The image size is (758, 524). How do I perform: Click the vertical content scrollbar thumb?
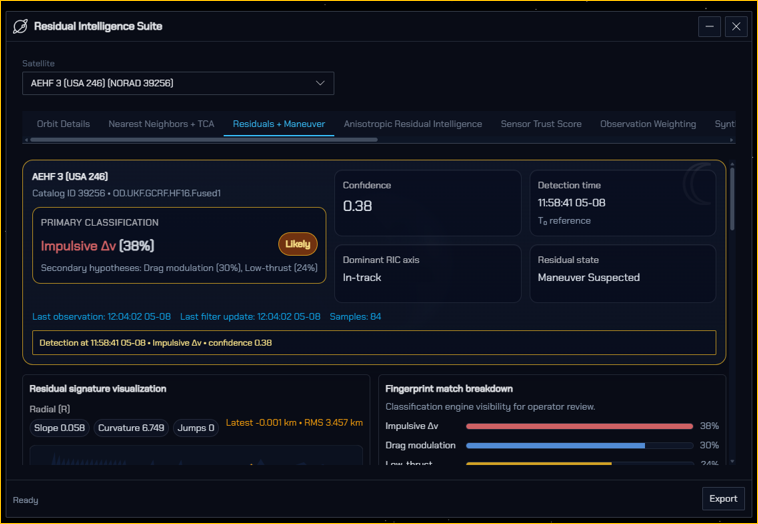click(x=732, y=198)
